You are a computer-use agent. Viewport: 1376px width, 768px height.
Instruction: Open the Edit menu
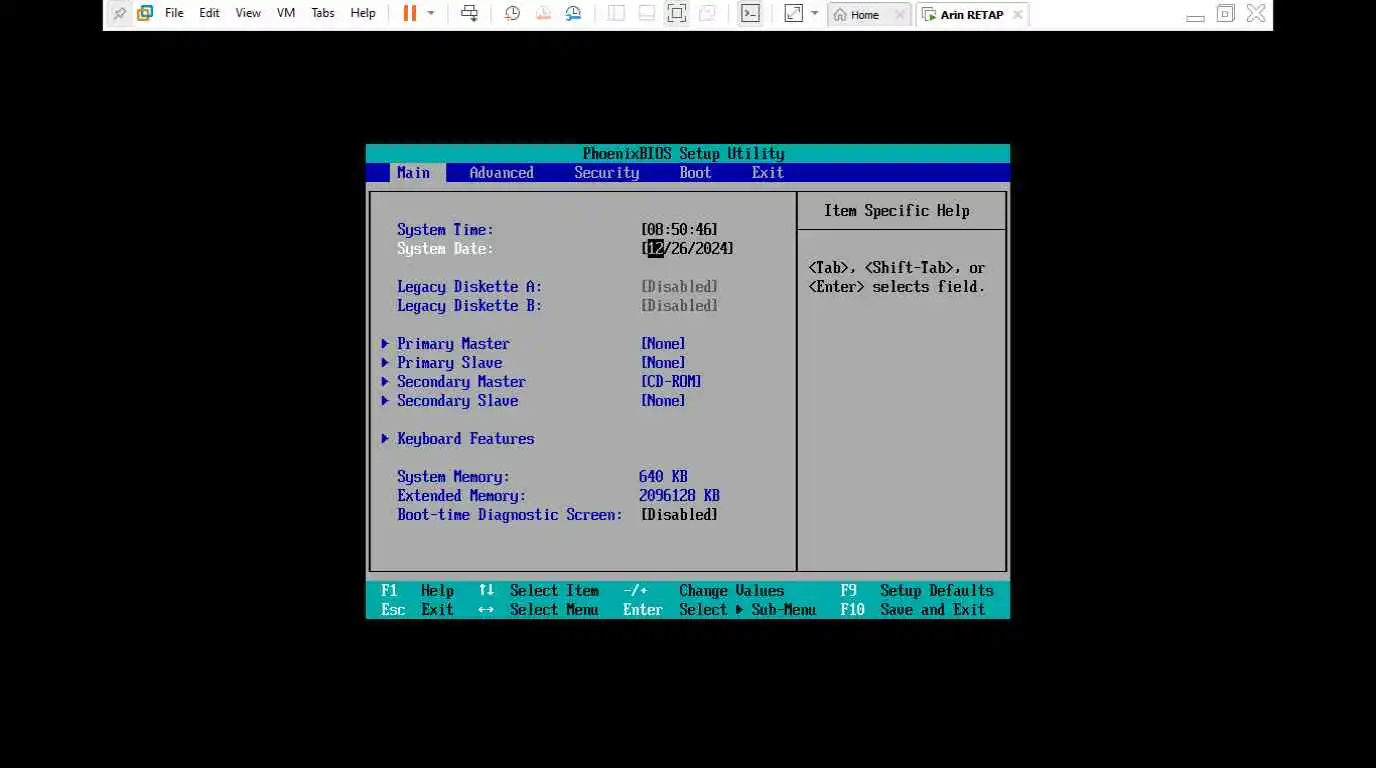coord(209,14)
